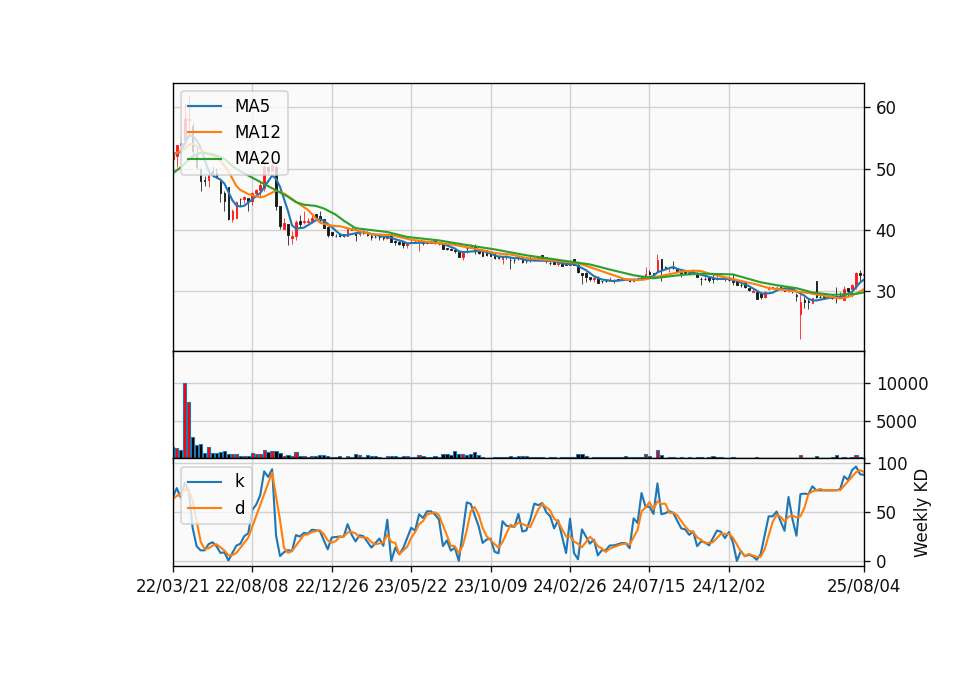
Task: Click the 23/10/09 date tick label
Action: (490, 586)
